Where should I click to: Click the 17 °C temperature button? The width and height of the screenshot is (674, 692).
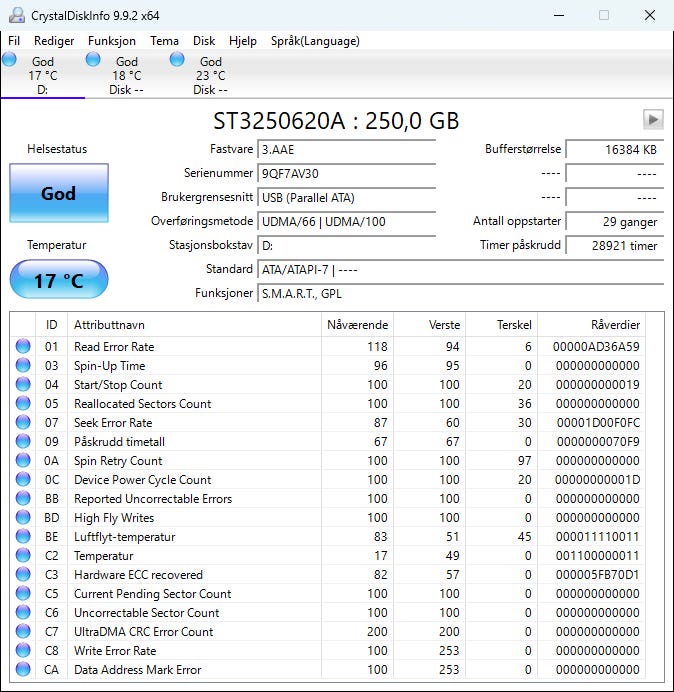[x=59, y=280]
